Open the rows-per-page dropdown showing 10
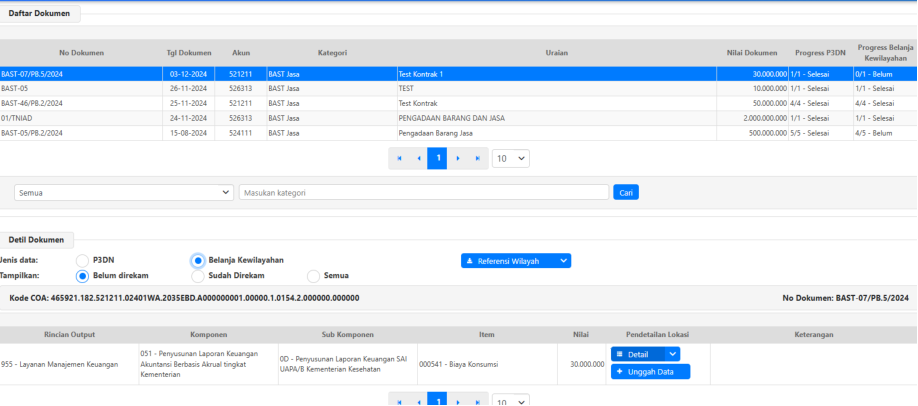The image size is (918, 406). tap(511, 158)
